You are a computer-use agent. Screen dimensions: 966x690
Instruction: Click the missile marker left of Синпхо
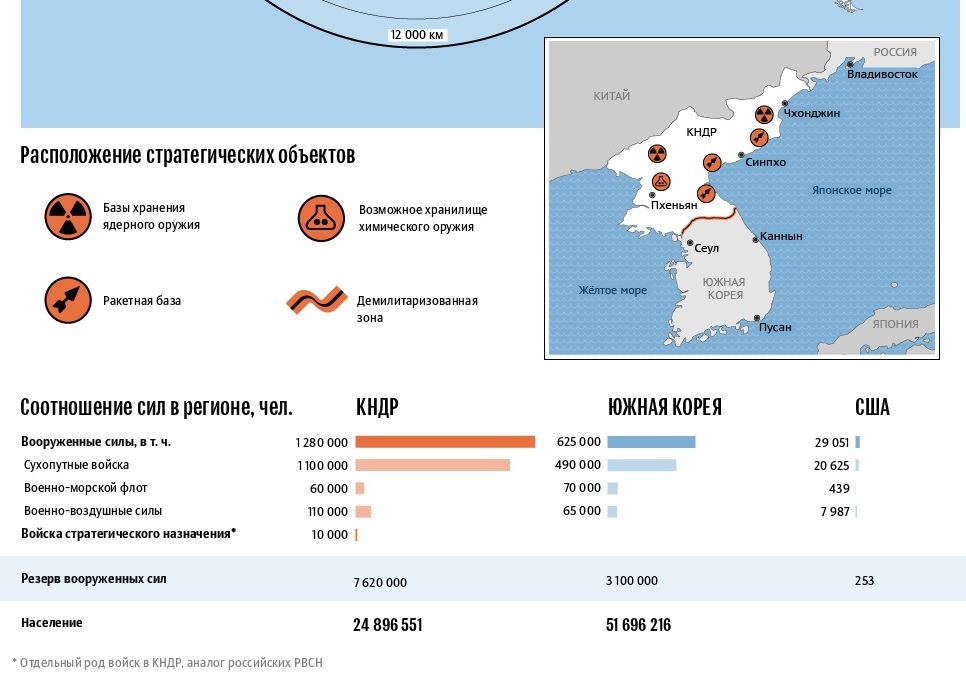click(711, 162)
